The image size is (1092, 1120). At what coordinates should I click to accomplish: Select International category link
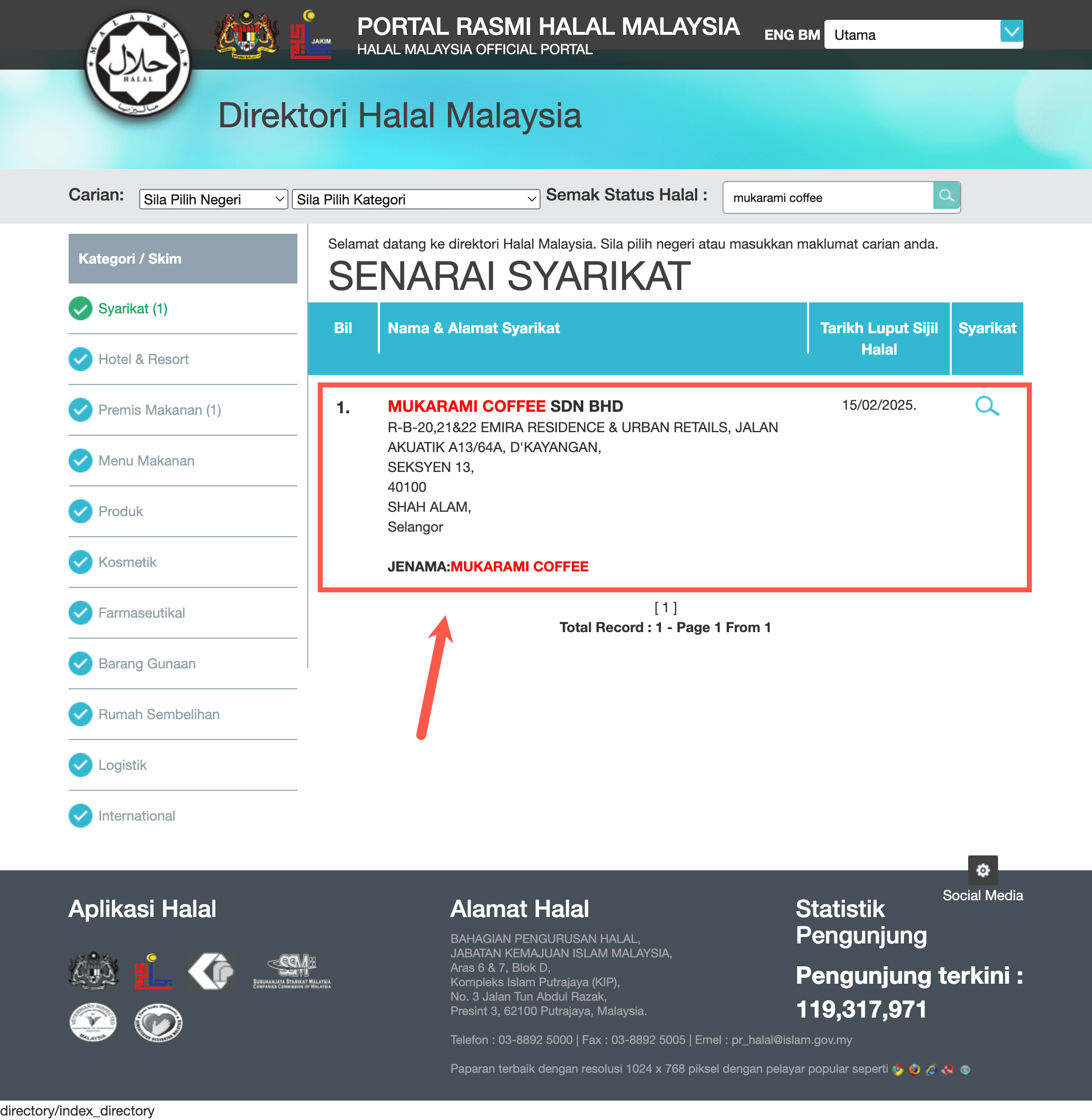(x=136, y=816)
